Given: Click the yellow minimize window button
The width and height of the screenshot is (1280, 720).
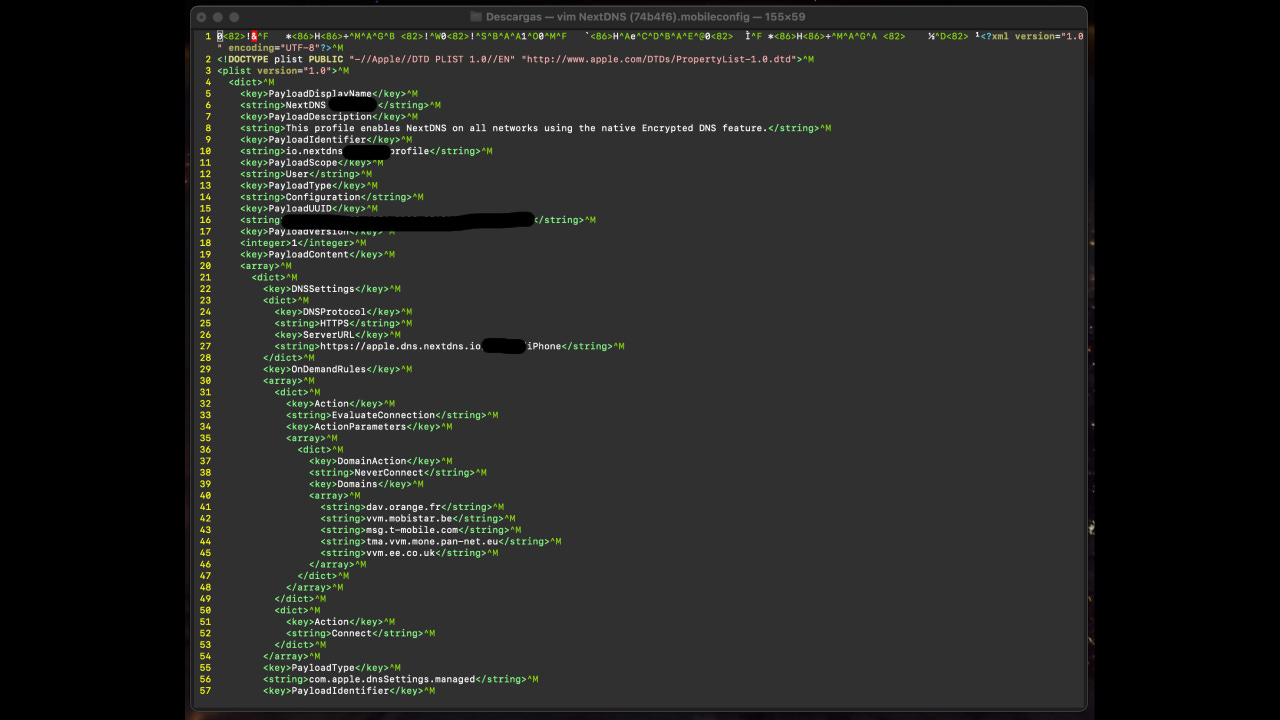Looking at the screenshot, I should [218, 17].
